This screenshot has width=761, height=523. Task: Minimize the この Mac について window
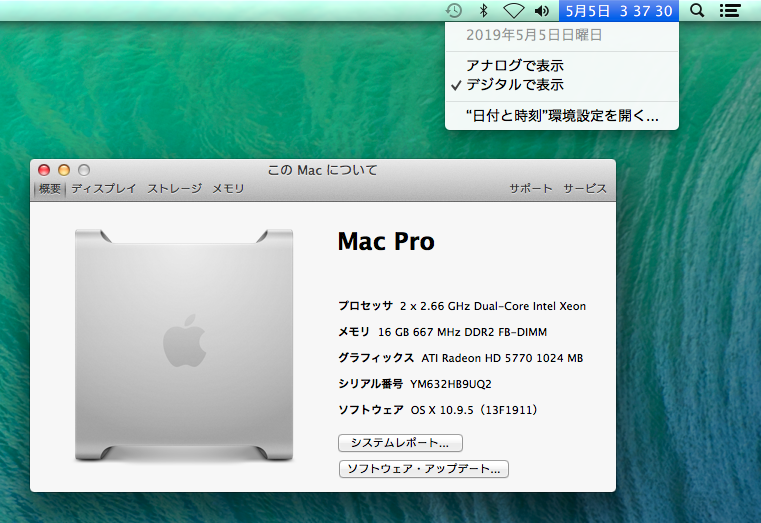point(64,170)
